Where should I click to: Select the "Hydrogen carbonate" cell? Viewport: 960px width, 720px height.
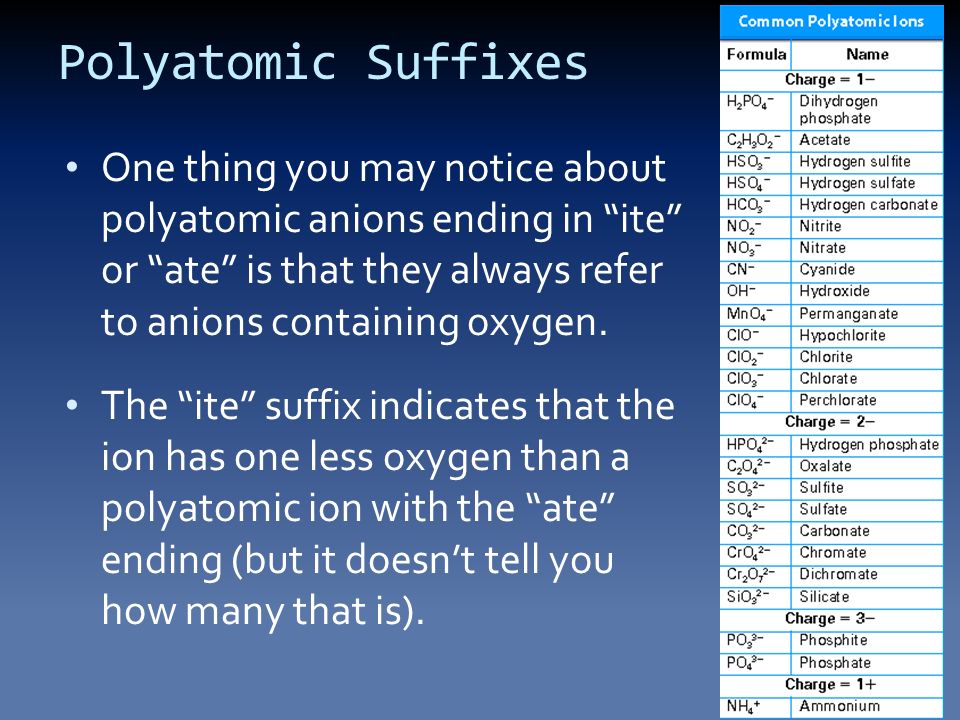pyautogui.click(x=867, y=204)
